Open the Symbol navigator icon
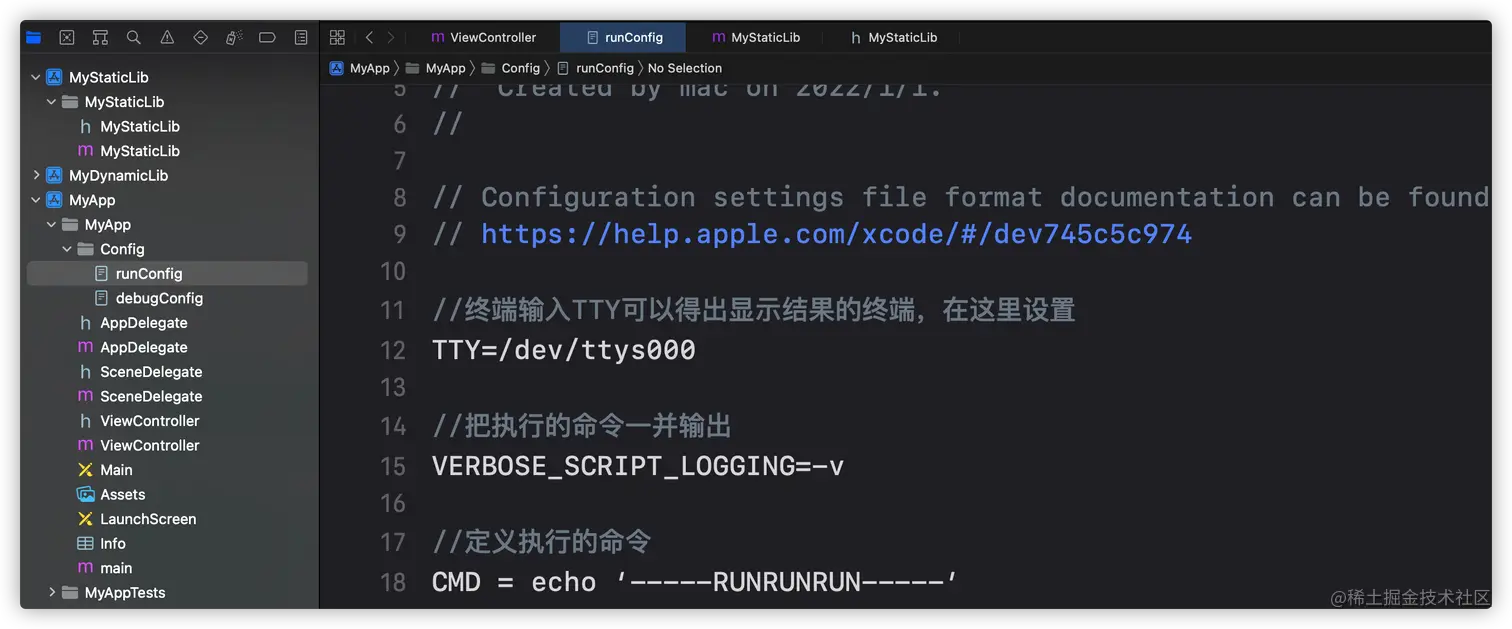Viewport: 1512px width, 629px height. 100,37
